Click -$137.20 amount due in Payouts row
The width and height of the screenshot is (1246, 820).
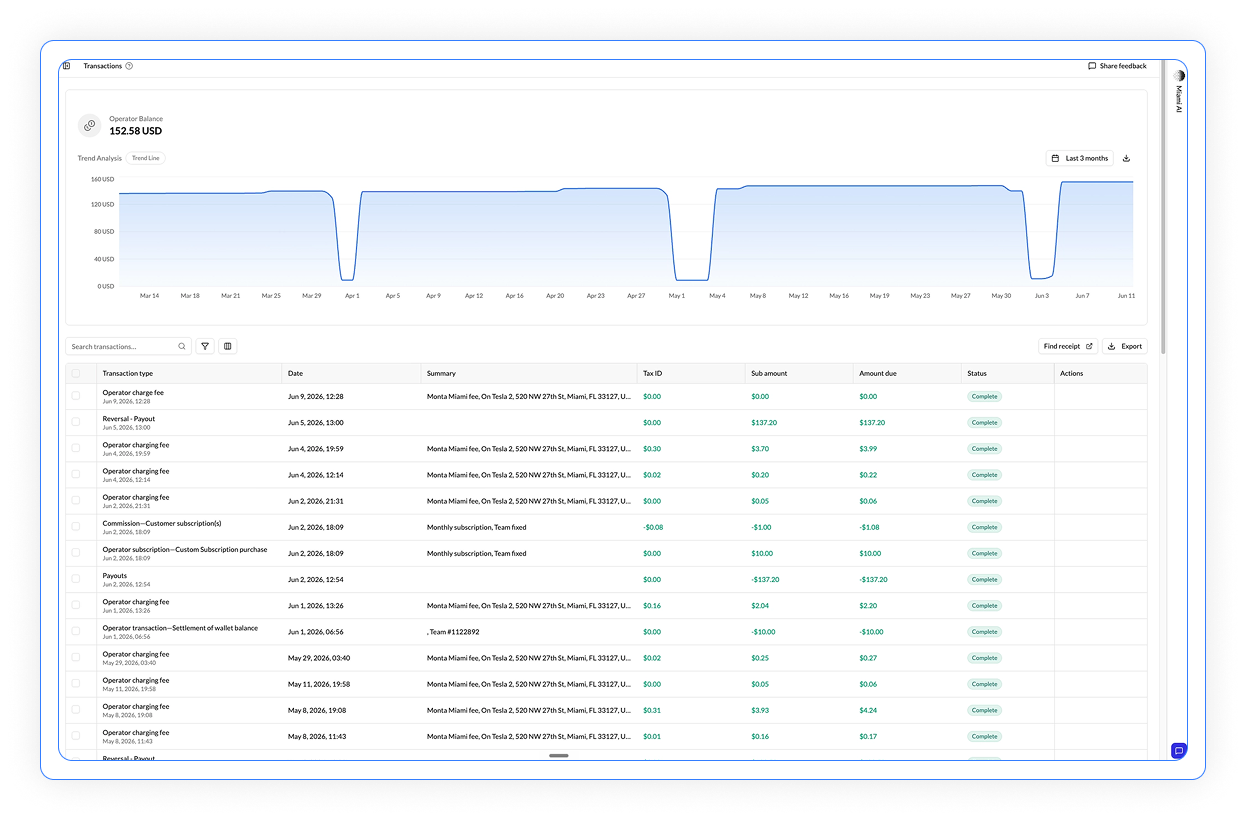pos(873,580)
